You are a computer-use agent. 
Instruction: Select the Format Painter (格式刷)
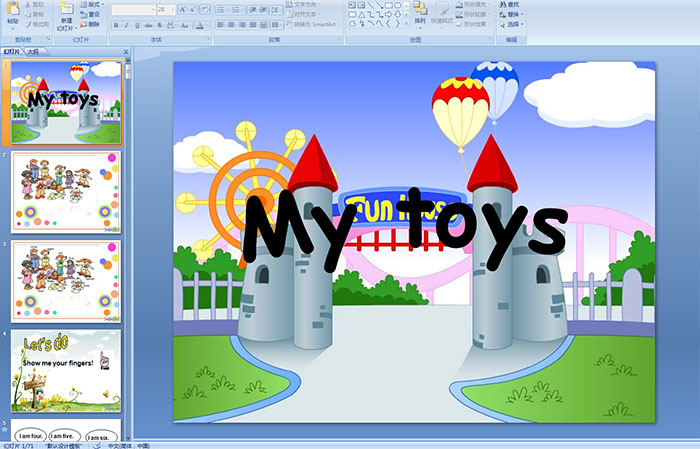click(37, 24)
